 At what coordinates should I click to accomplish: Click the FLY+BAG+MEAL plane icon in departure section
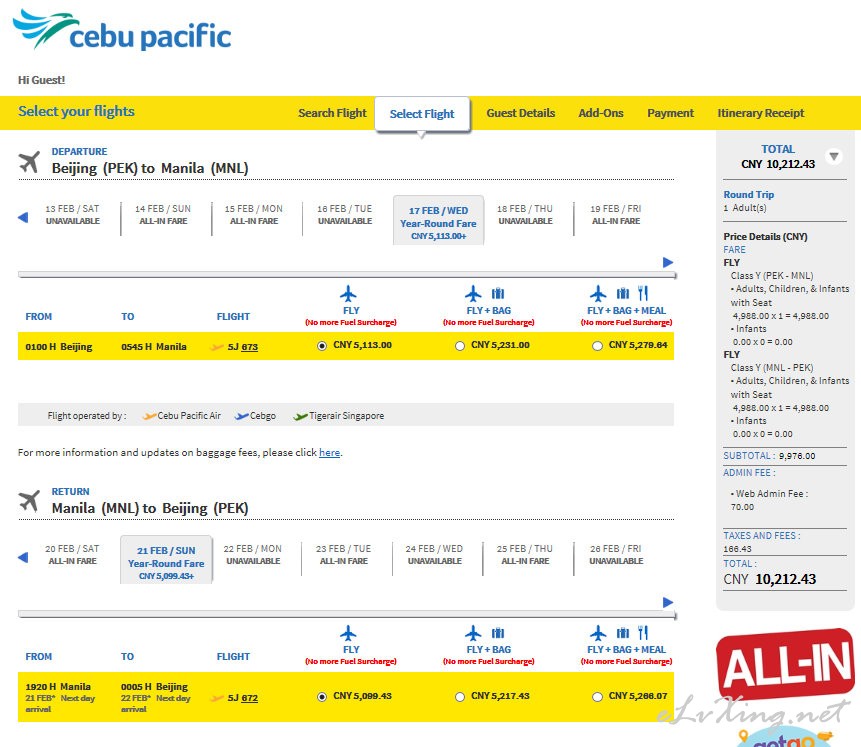(599, 294)
